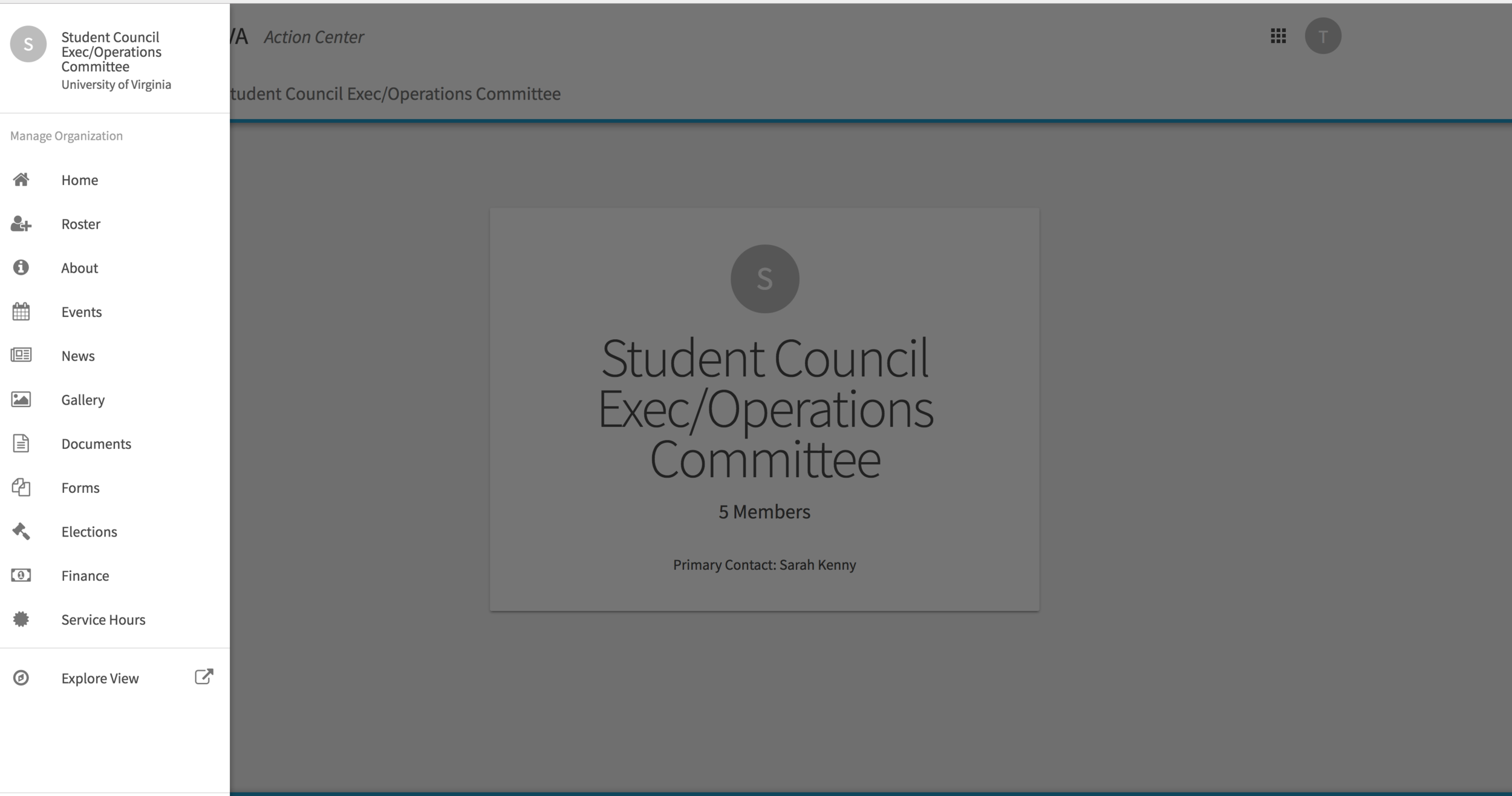The width and height of the screenshot is (1512, 796).
Task: Go to the About section
Action: pyautogui.click(x=115, y=267)
